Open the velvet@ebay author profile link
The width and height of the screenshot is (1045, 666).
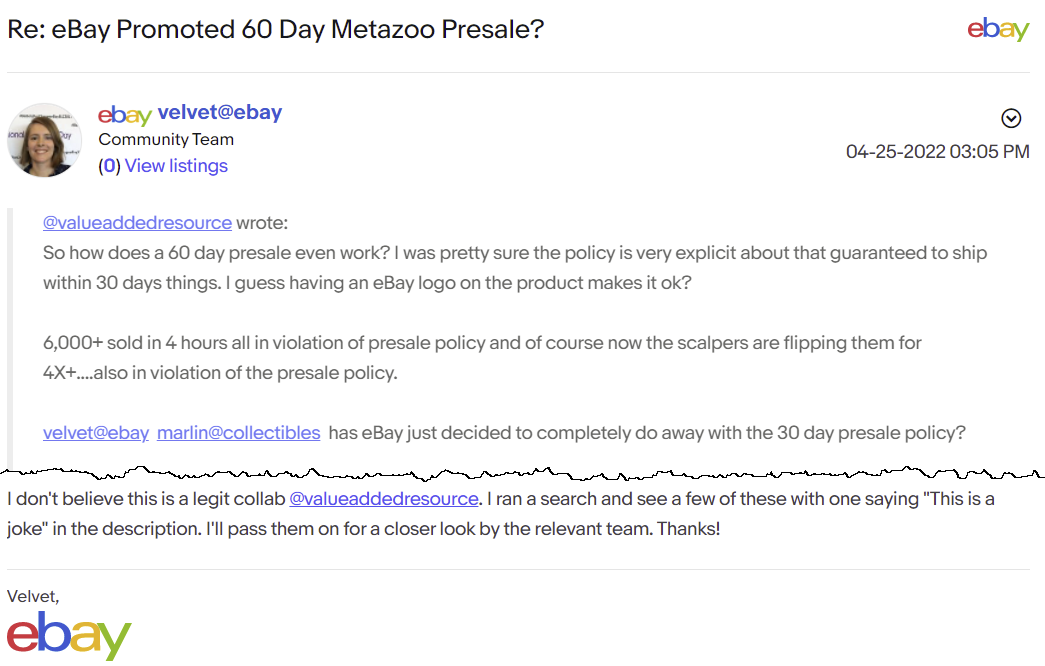(220, 113)
